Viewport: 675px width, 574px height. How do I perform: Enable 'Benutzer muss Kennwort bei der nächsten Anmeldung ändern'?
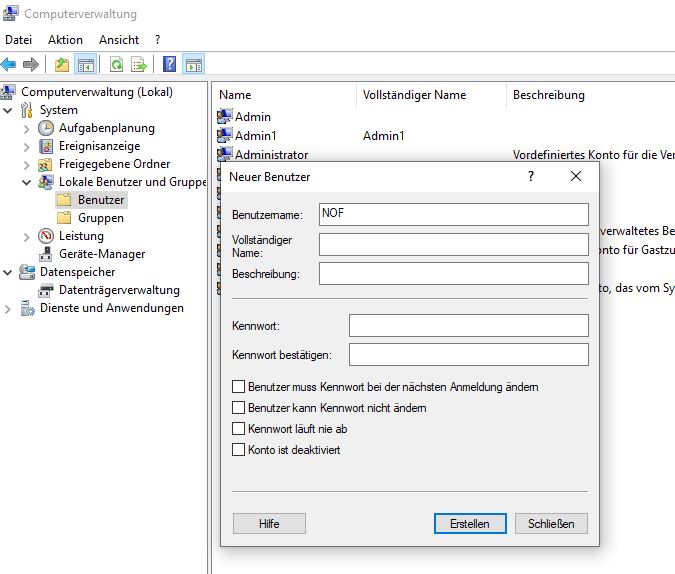[x=238, y=386]
